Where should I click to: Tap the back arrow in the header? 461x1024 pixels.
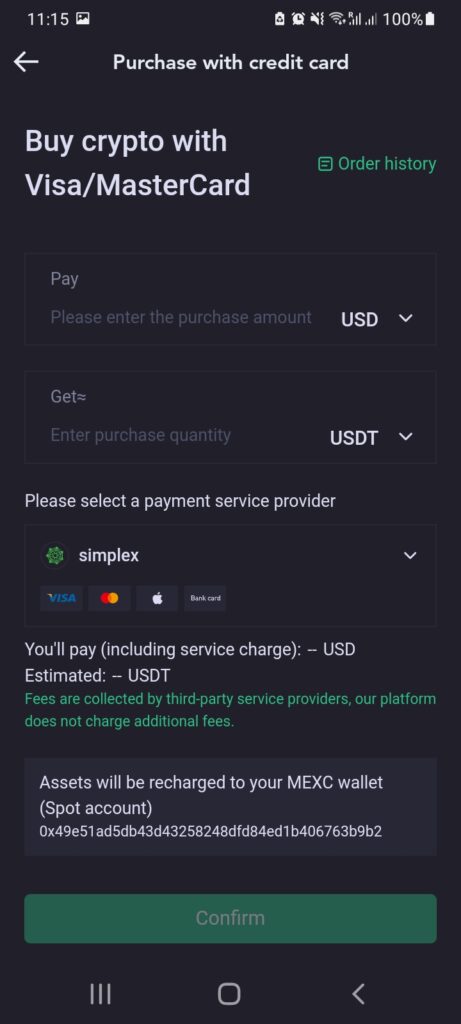pos(25,62)
